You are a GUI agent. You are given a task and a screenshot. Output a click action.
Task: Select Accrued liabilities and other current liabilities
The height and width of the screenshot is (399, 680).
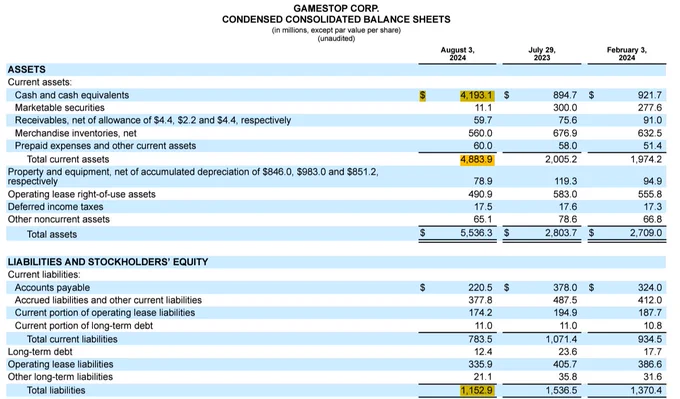coord(108,300)
